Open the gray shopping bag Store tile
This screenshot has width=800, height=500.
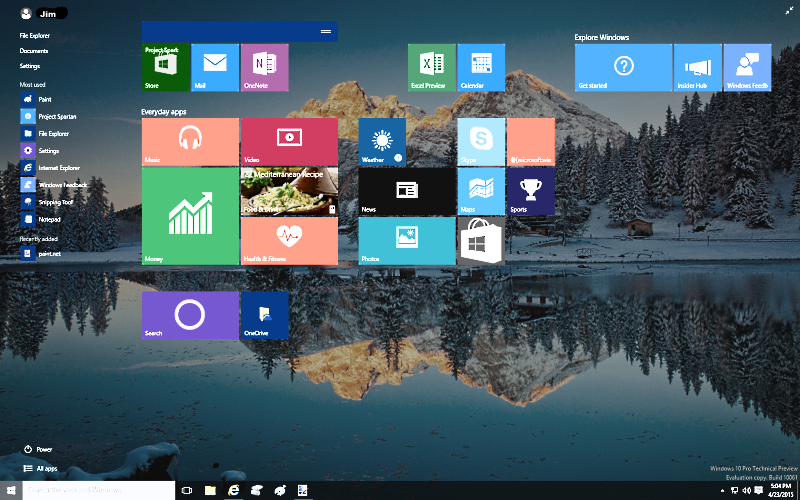pyautogui.click(x=481, y=241)
